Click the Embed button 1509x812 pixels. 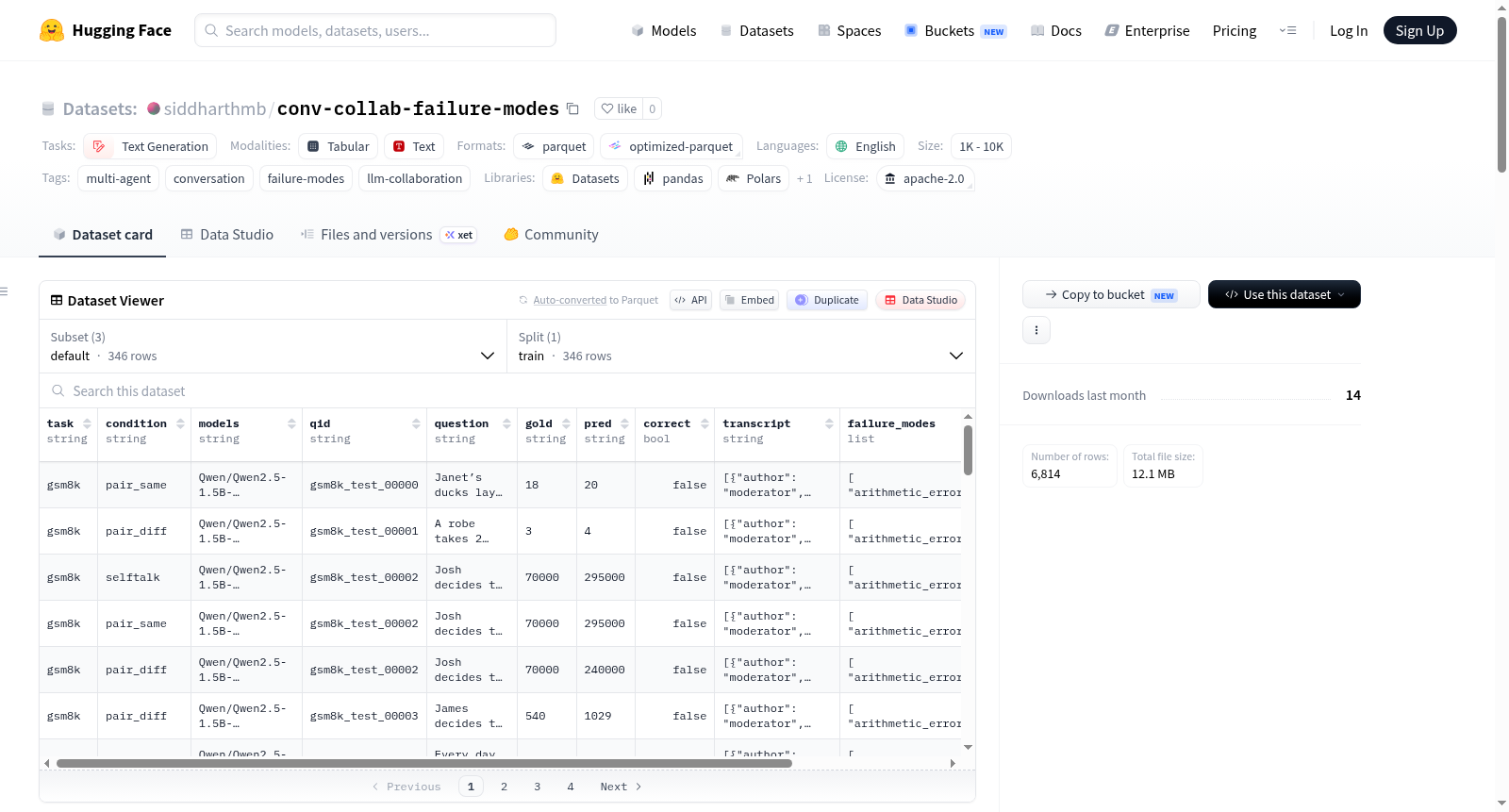click(749, 300)
